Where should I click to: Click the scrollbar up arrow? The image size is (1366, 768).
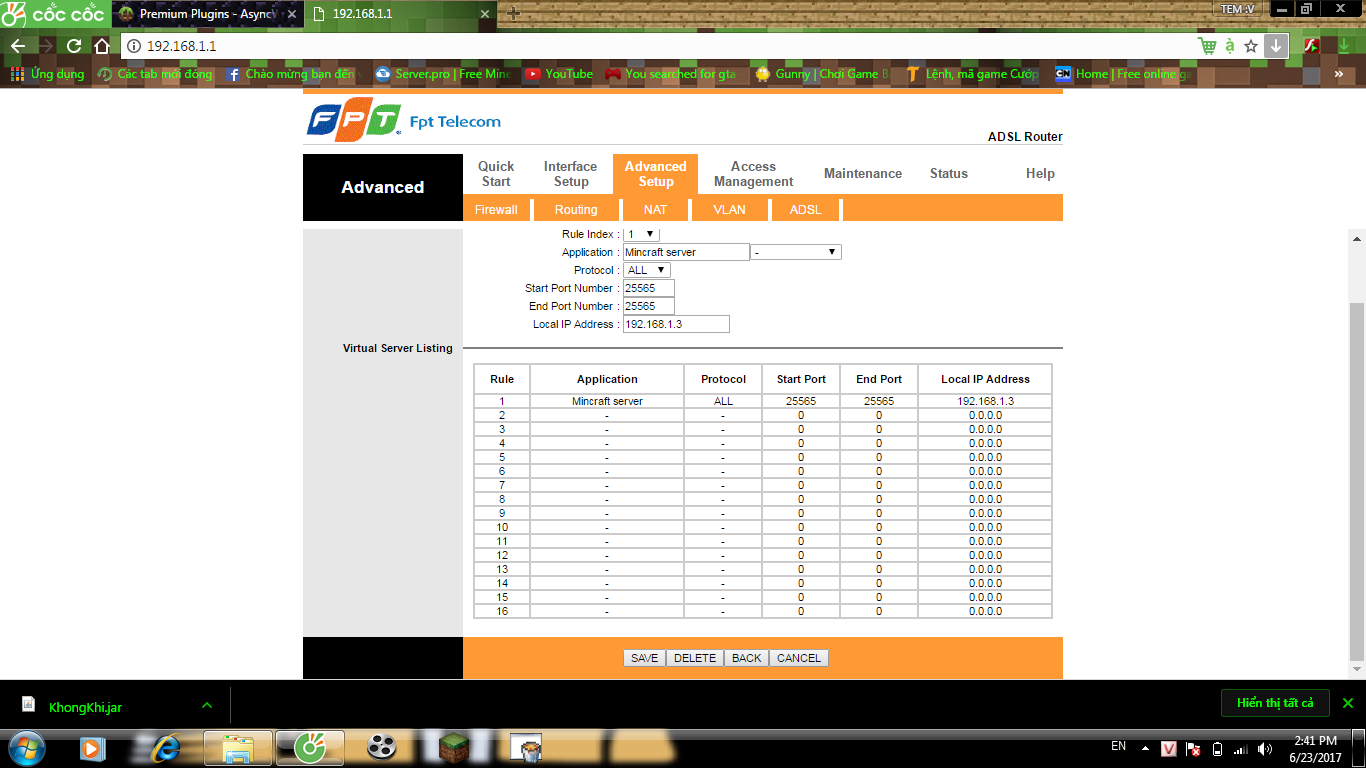[1357, 239]
